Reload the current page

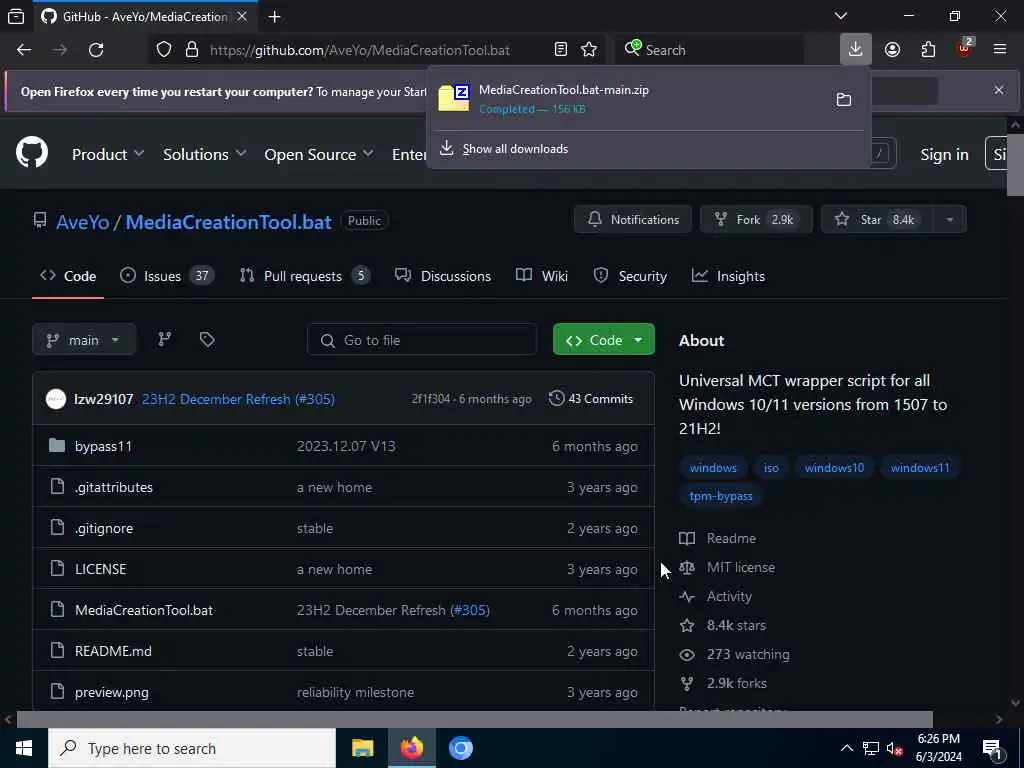point(96,50)
